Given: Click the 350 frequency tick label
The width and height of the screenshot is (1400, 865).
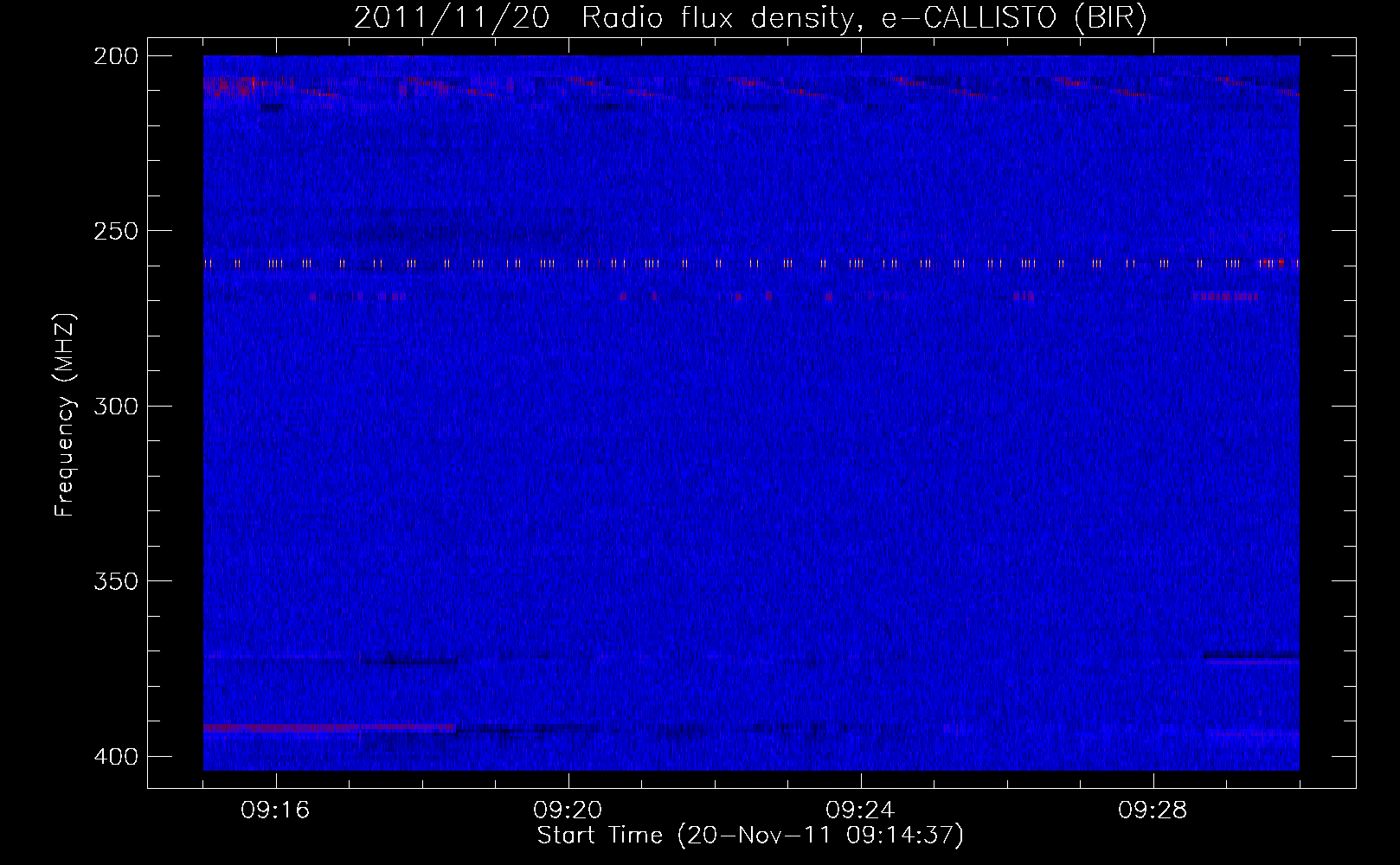Looking at the screenshot, I should [x=115, y=581].
